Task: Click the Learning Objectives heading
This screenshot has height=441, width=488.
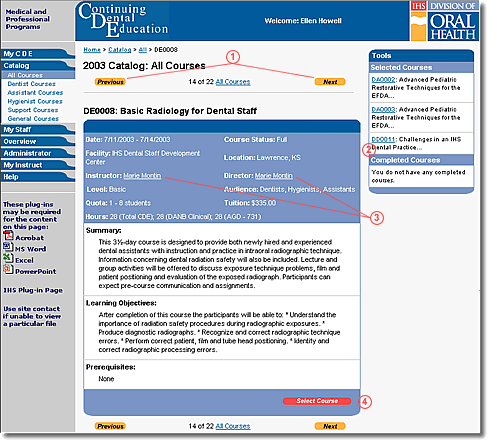Action: pos(121,303)
